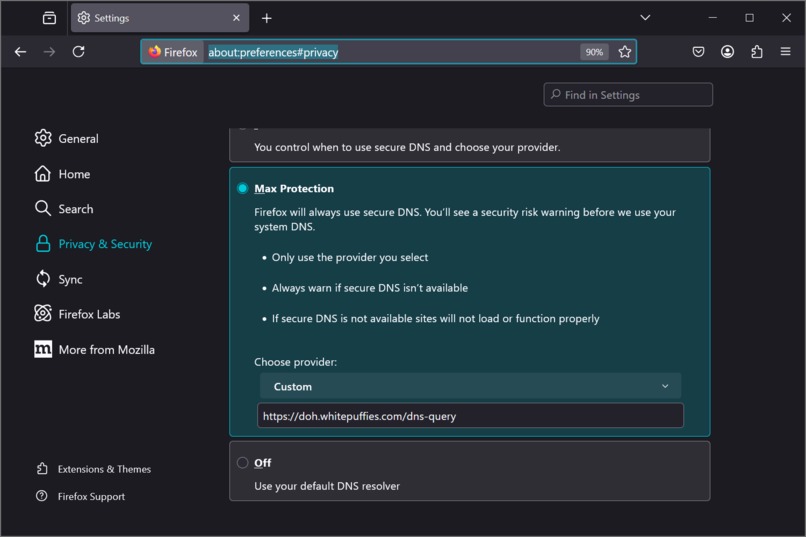Select Privacy & Security category
This screenshot has height=537, width=806.
94,244
